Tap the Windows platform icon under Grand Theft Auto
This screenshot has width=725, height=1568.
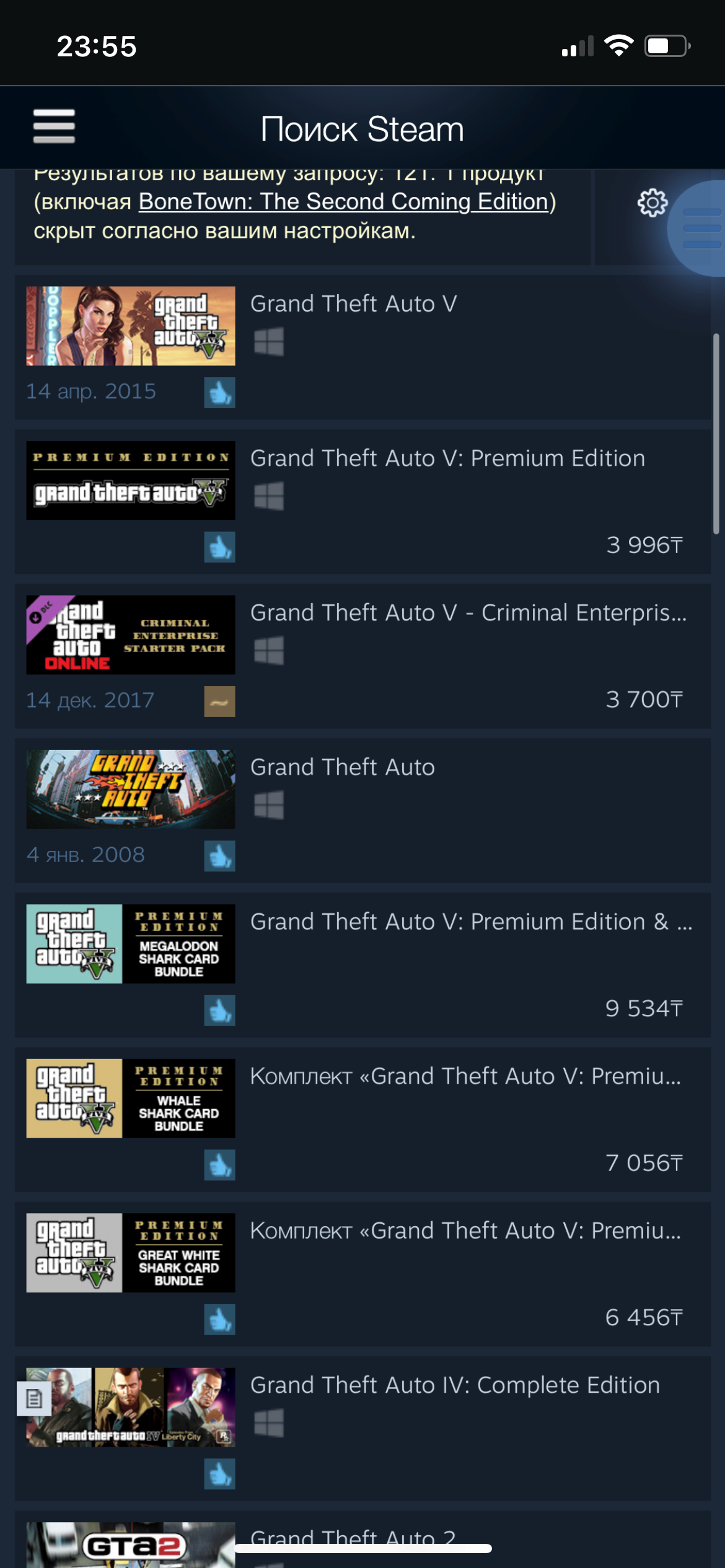click(x=269, y=805)
